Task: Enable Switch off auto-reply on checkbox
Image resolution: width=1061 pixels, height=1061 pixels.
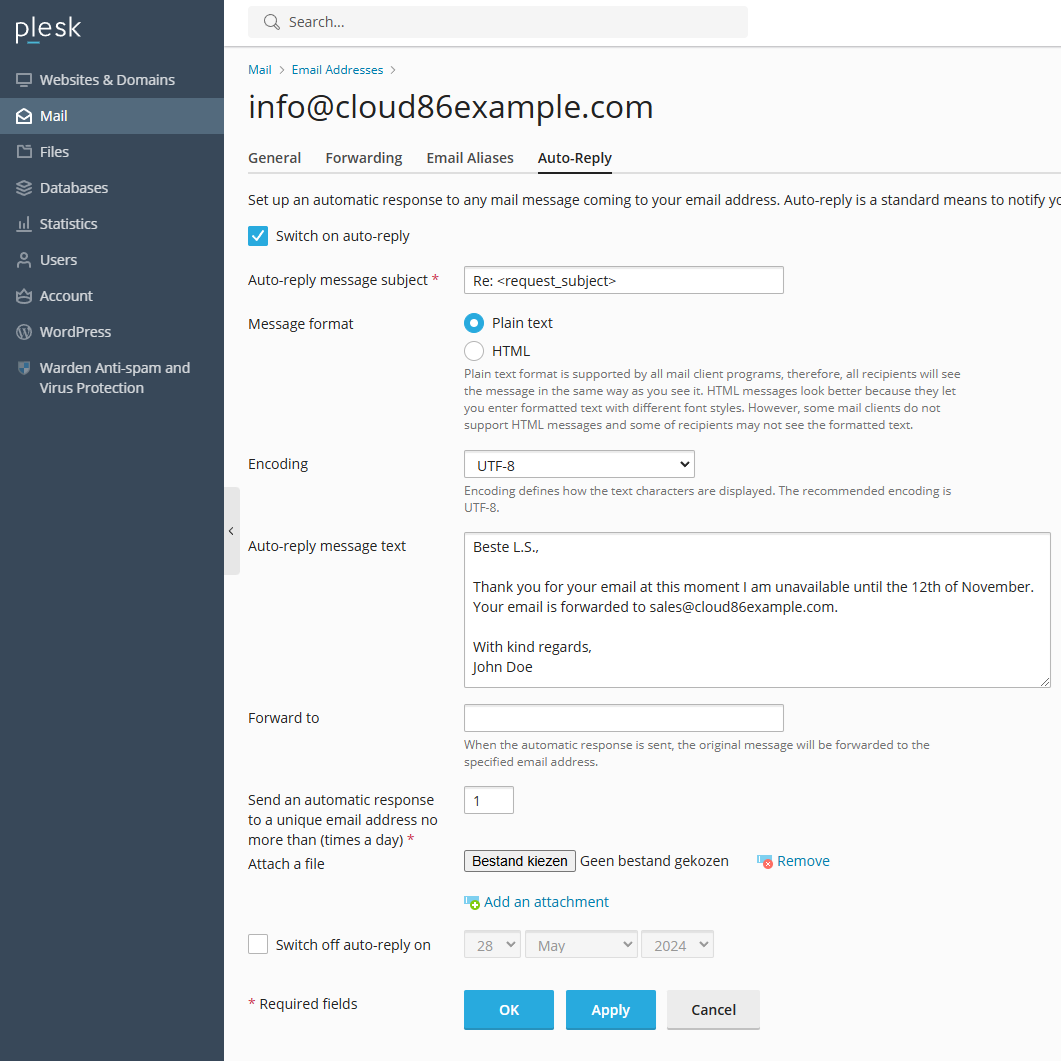Action: tap(258, 944)
